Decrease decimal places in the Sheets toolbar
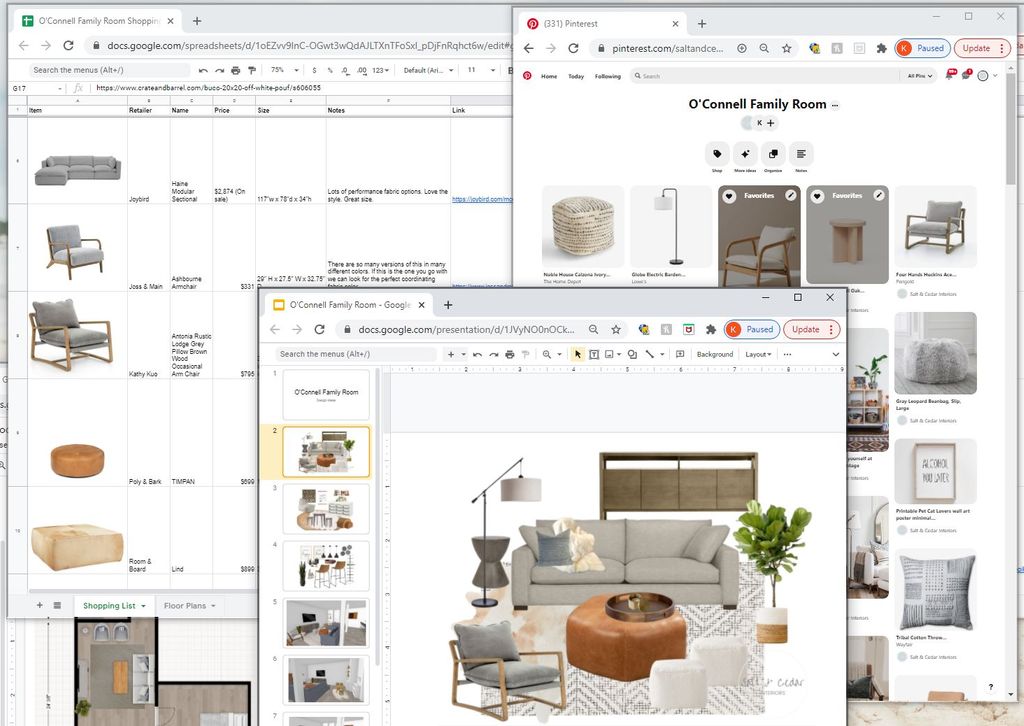Viewport: 1024px width, 726px height. click(x=345, y=70)
